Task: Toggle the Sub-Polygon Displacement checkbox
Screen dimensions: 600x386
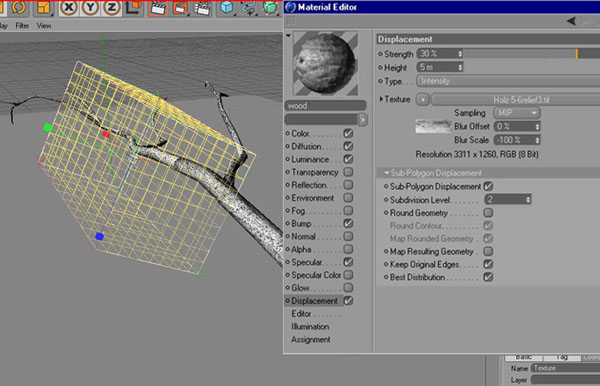Action: click(x=488, y=186)
